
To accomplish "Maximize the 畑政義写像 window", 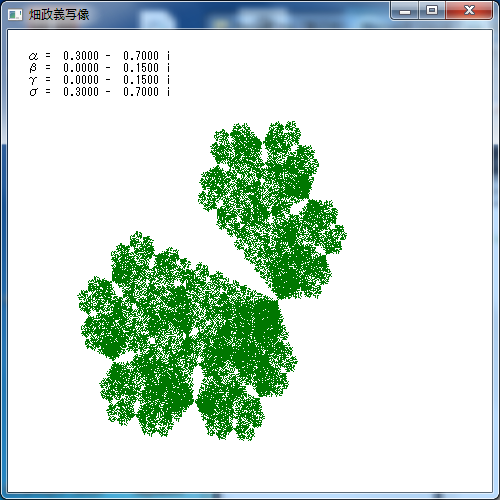I will (x=432, y=11).
